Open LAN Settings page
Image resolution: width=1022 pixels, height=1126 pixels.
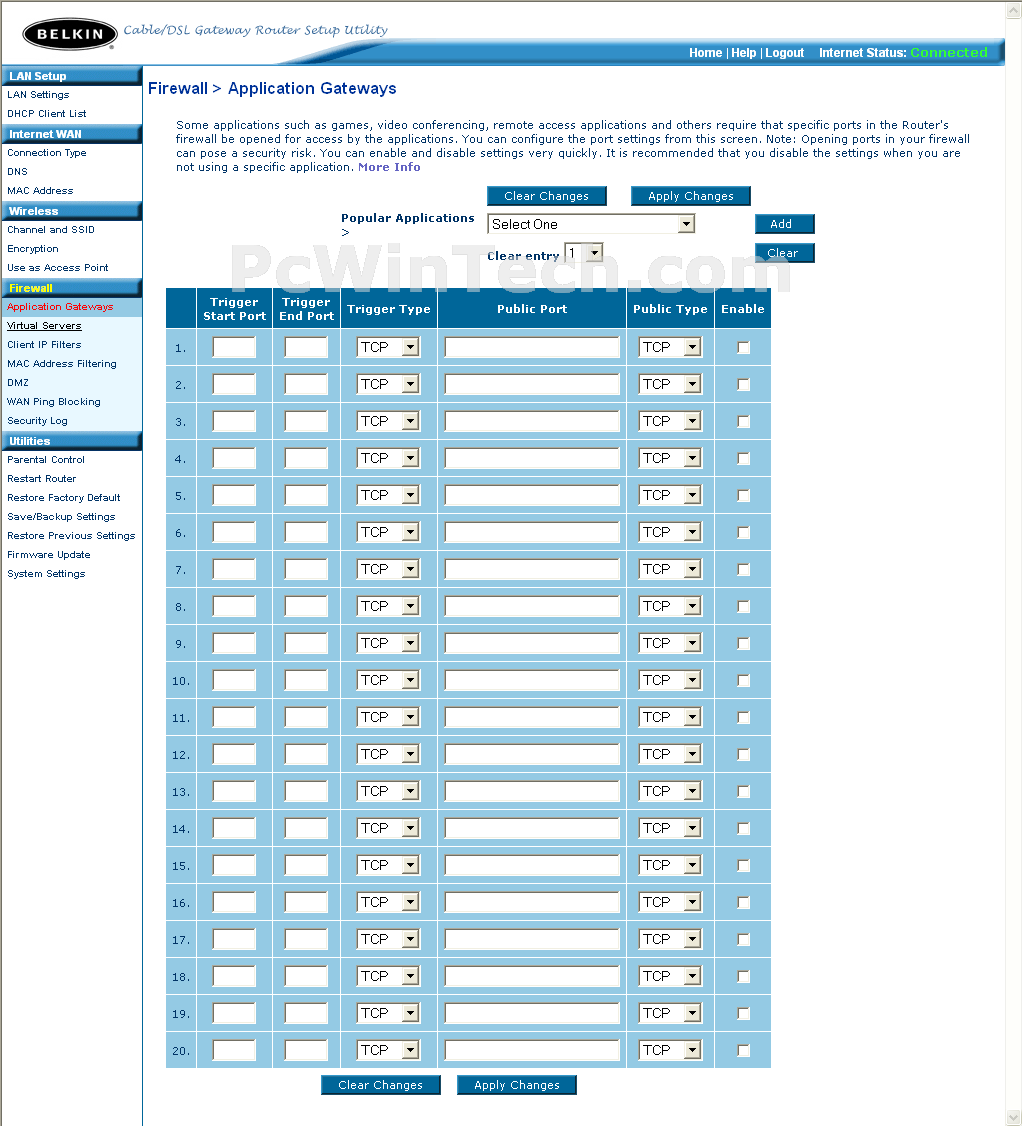(x=38, y=95)
